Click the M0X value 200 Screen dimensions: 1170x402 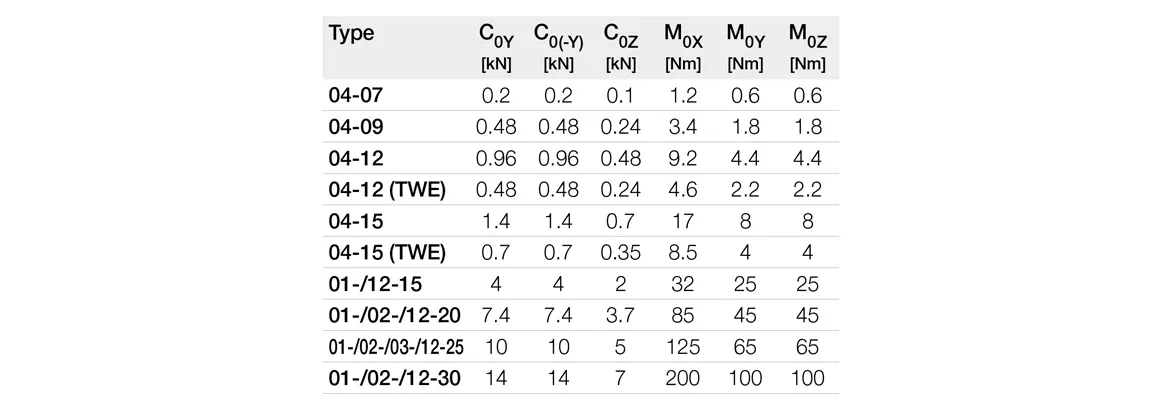point(683,378)
